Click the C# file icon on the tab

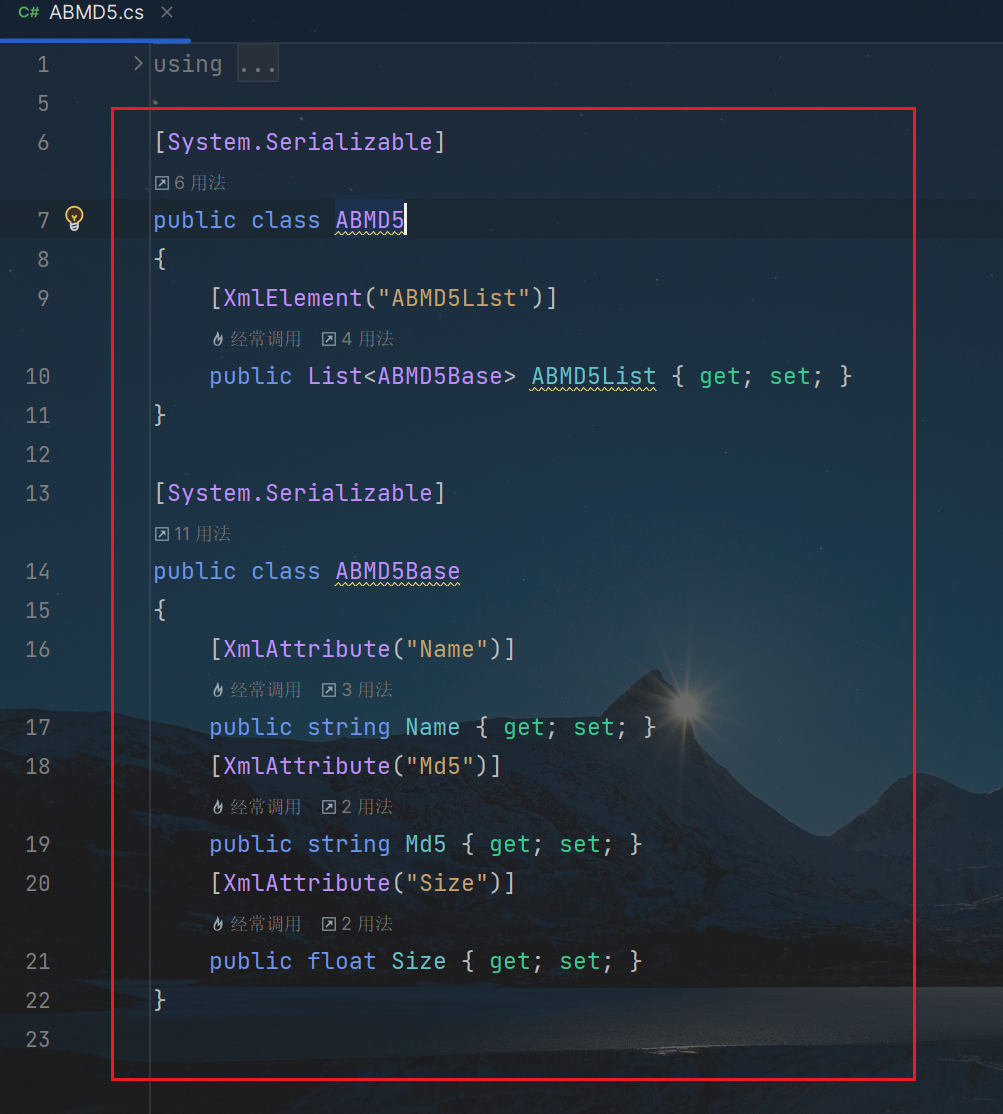(28, 12)
